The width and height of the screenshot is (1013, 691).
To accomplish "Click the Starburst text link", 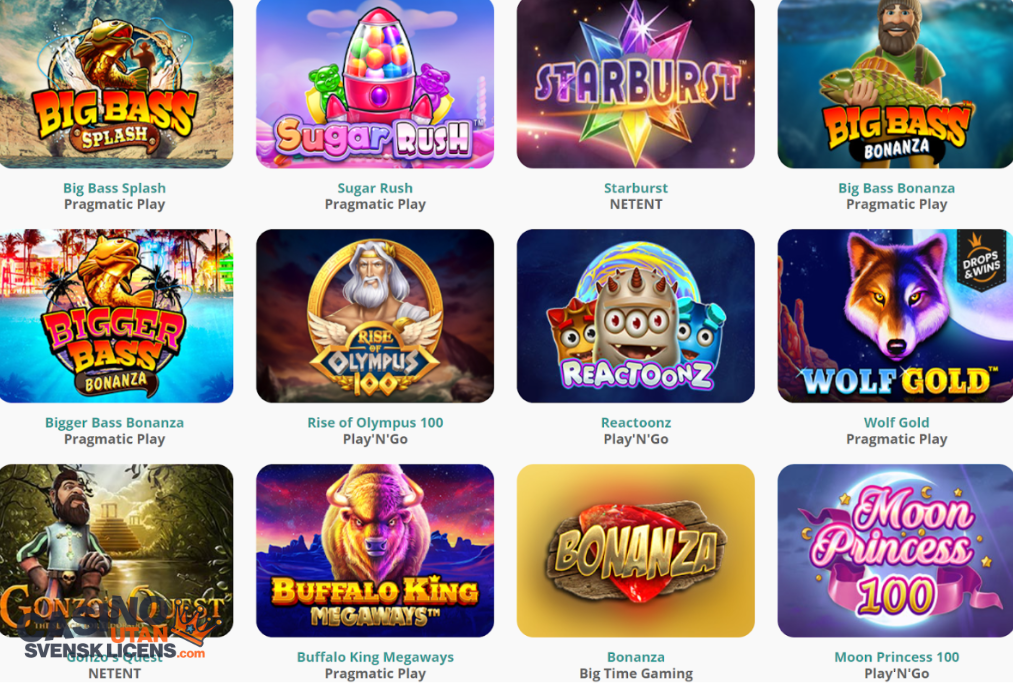I will (636, 188).
